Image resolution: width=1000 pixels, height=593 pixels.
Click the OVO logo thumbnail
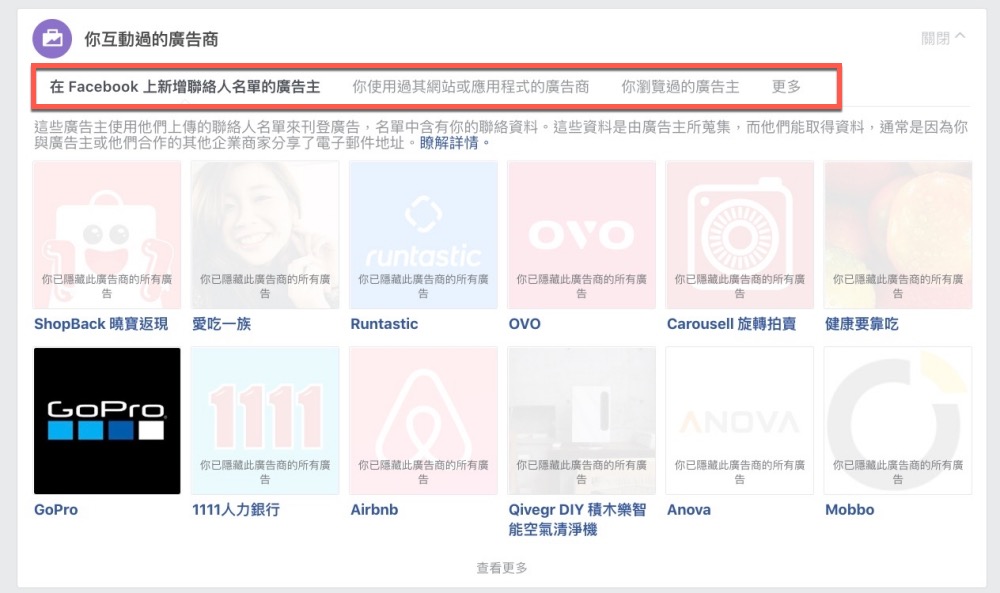pos(581,235)
